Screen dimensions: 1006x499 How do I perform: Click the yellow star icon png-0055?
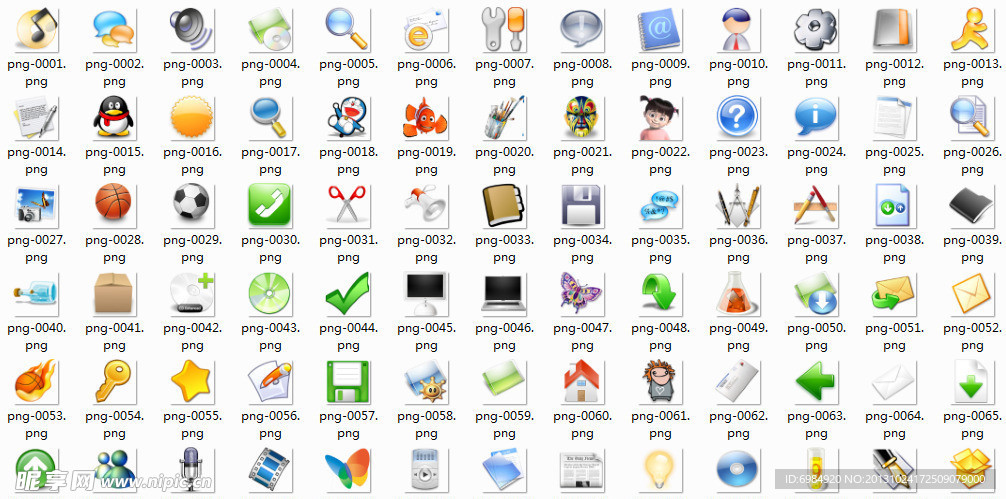(x=192, y=381)
